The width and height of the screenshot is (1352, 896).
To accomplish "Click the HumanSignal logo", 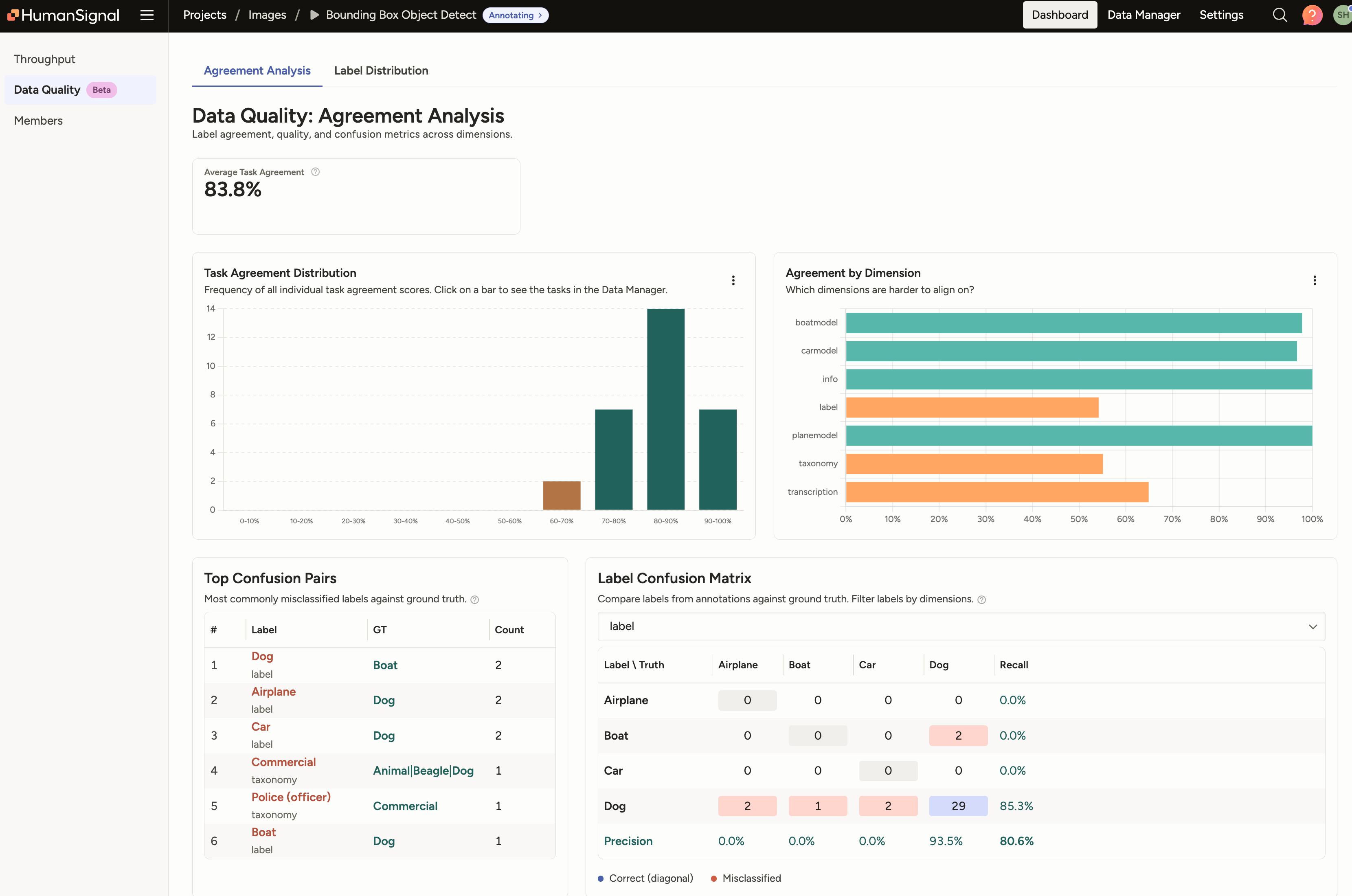I will [x=64, y=15].
